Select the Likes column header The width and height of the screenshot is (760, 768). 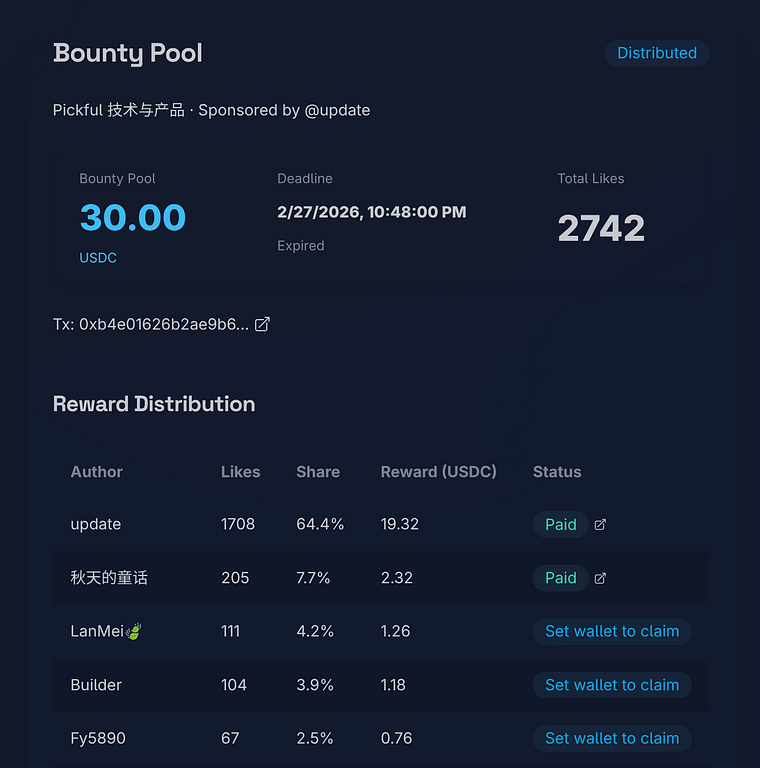click(240, 472)
